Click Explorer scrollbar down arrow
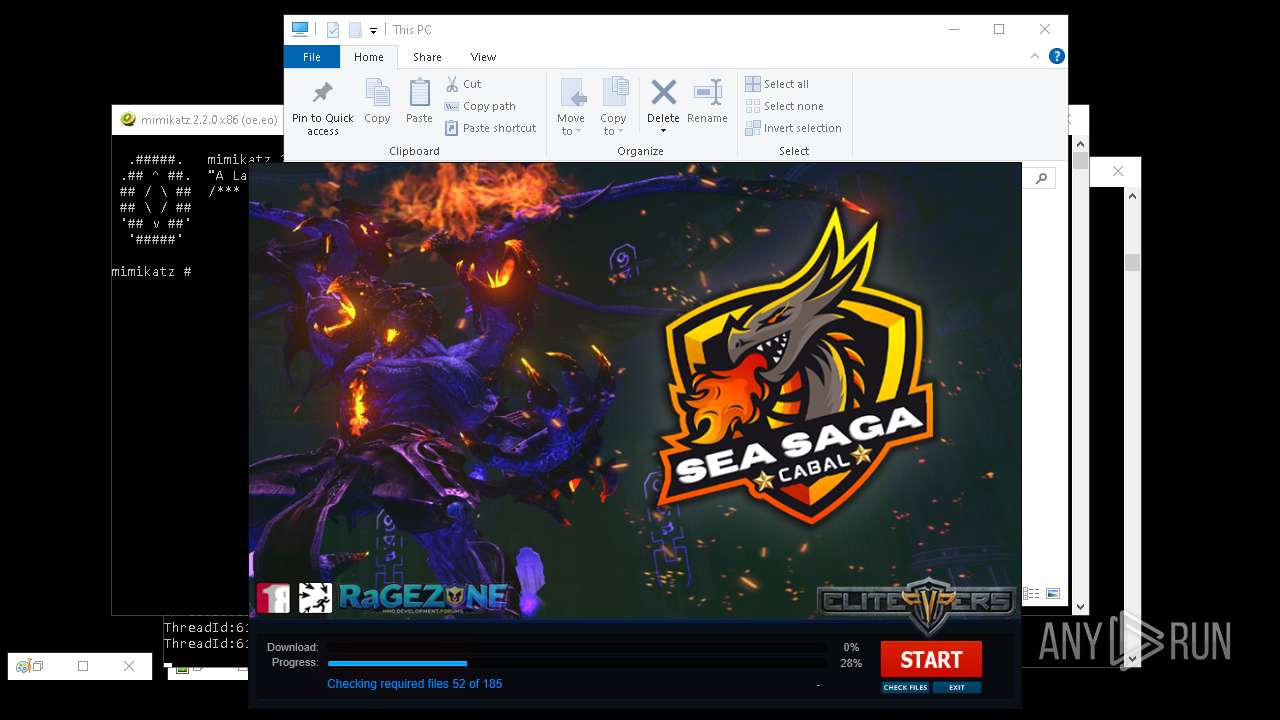Image resolution: width=1280 pixels, height=720 pixels. coord(1080,606)
